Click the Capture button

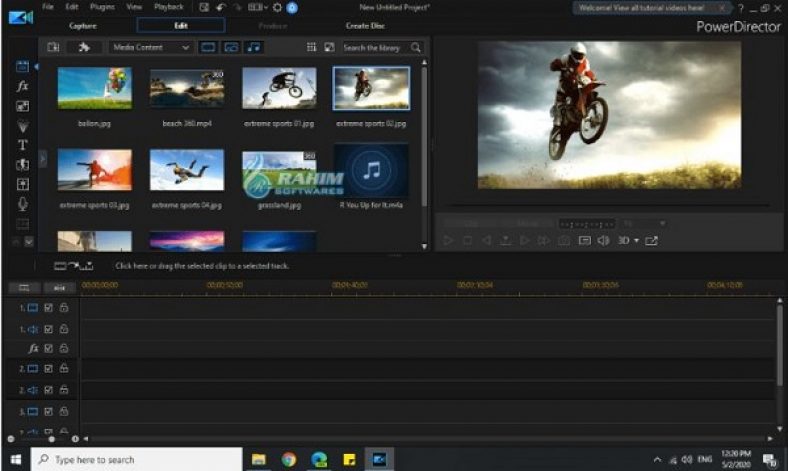(x=83, y=25)
